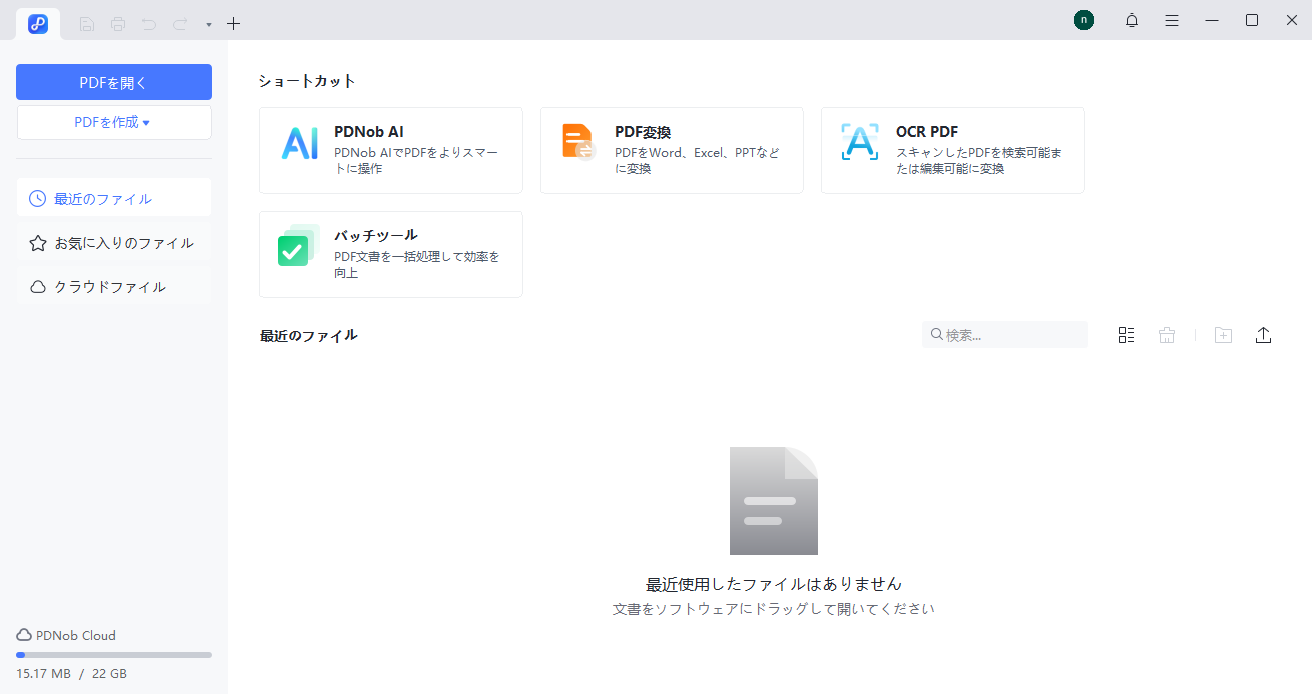Open a new tab with the plus button

pos(233,23)
